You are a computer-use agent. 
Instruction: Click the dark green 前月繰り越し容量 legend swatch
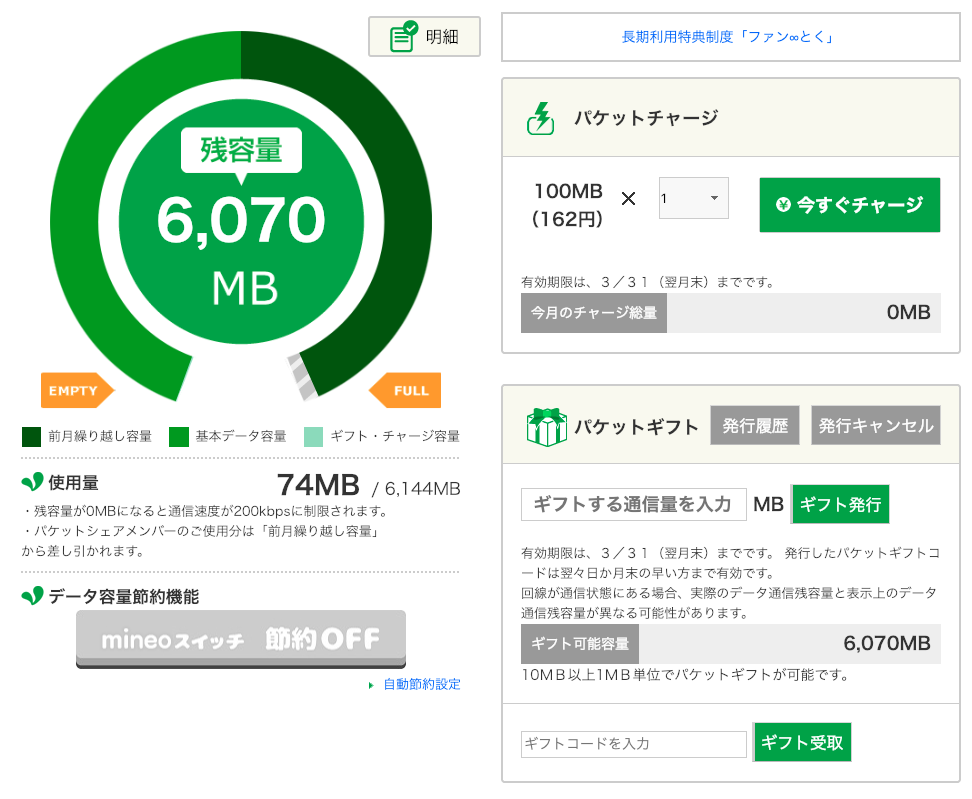pyautogui.click(x=31, y=436)
